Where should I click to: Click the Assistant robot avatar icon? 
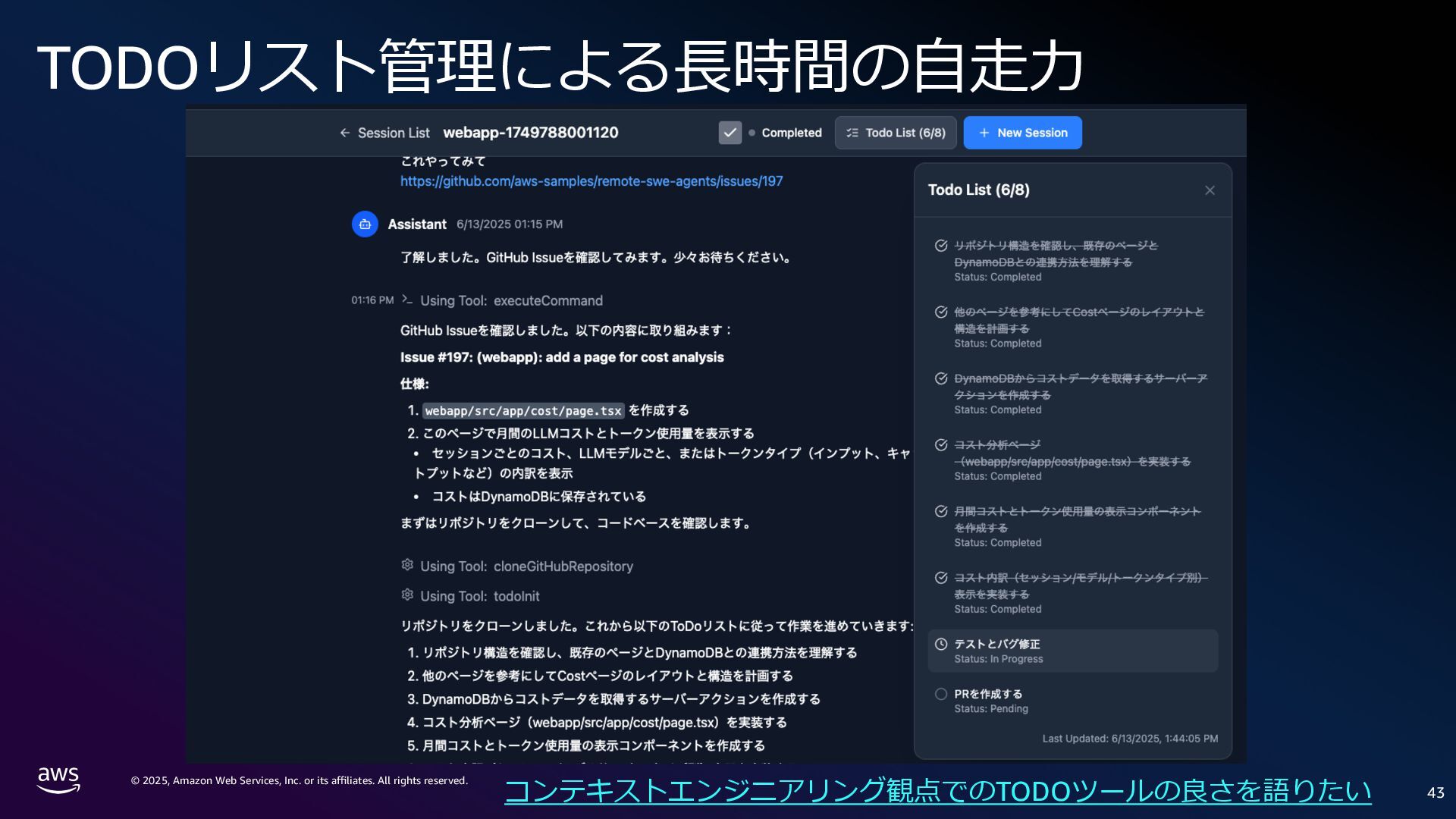pyautogui.click(x=365, y=224)
